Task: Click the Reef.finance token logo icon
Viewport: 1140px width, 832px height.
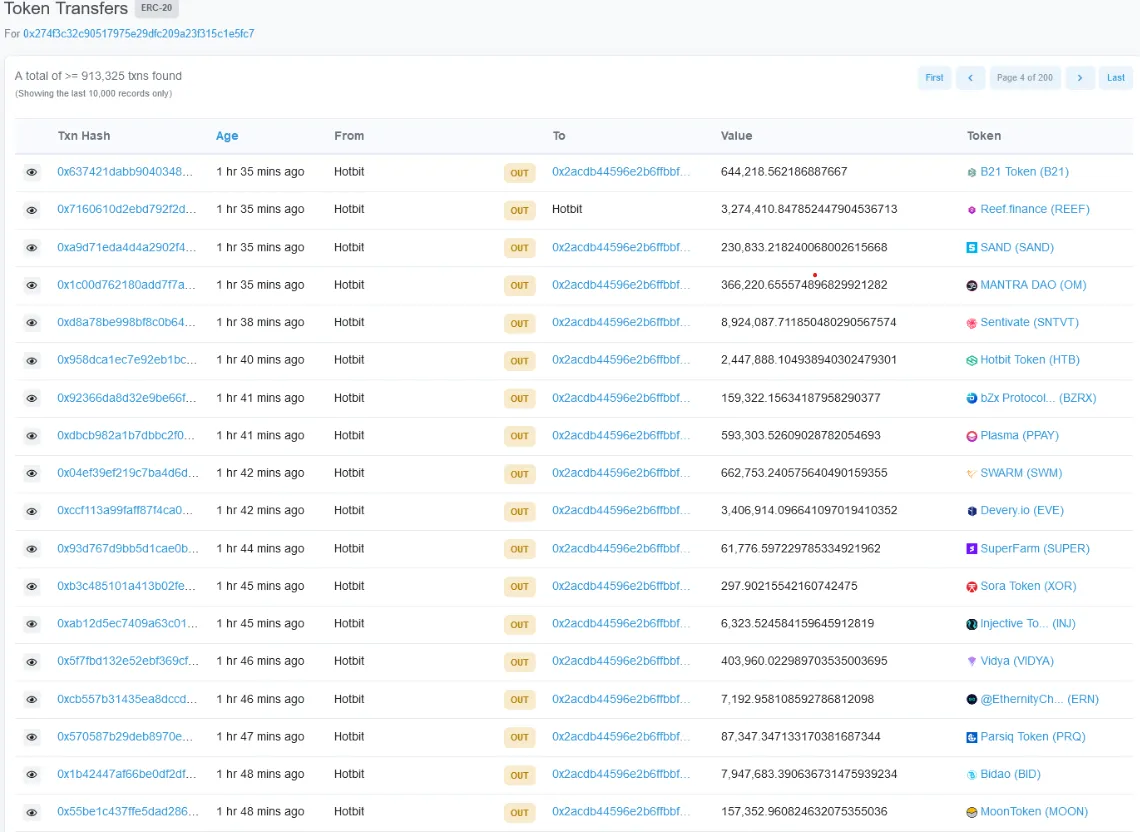Action: pos(971,210)
